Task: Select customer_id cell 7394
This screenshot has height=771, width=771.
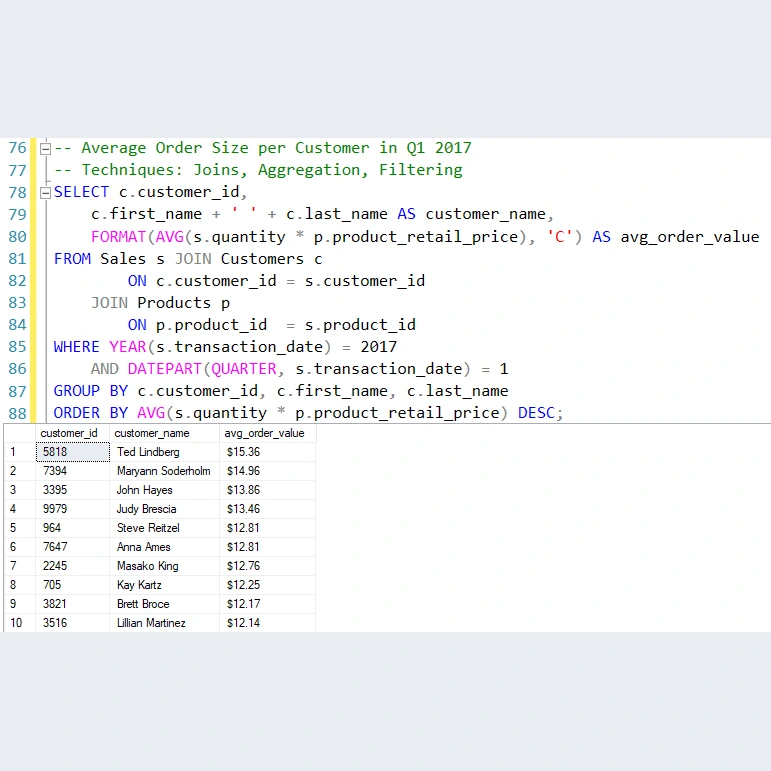Action: pos(73,471)
